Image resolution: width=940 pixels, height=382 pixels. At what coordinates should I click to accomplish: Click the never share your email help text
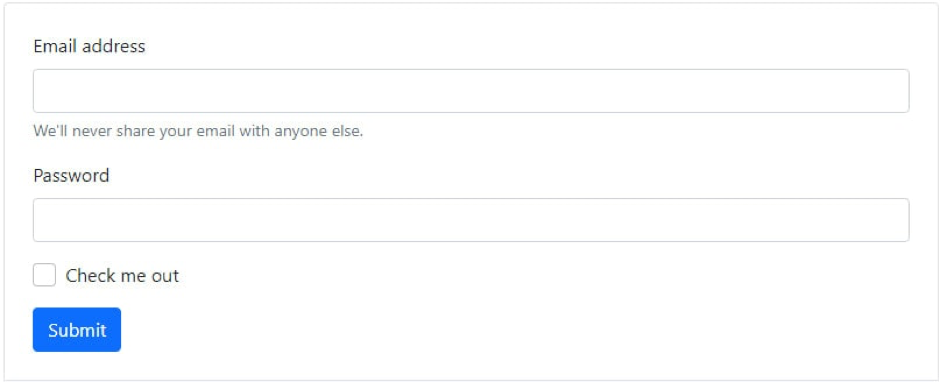[x=198, y=131]
